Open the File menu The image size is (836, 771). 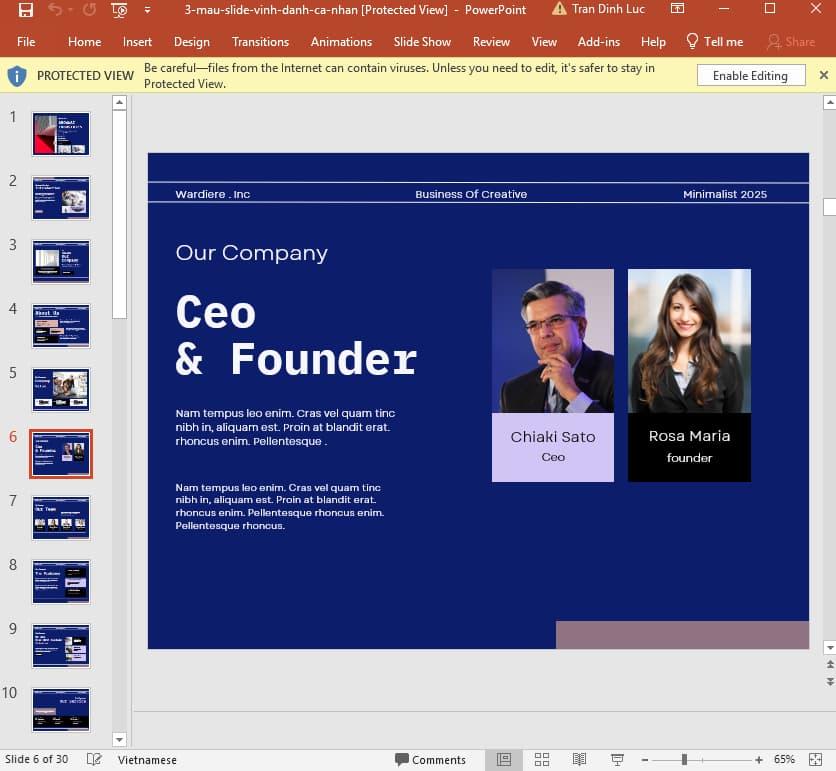[26, 42]
